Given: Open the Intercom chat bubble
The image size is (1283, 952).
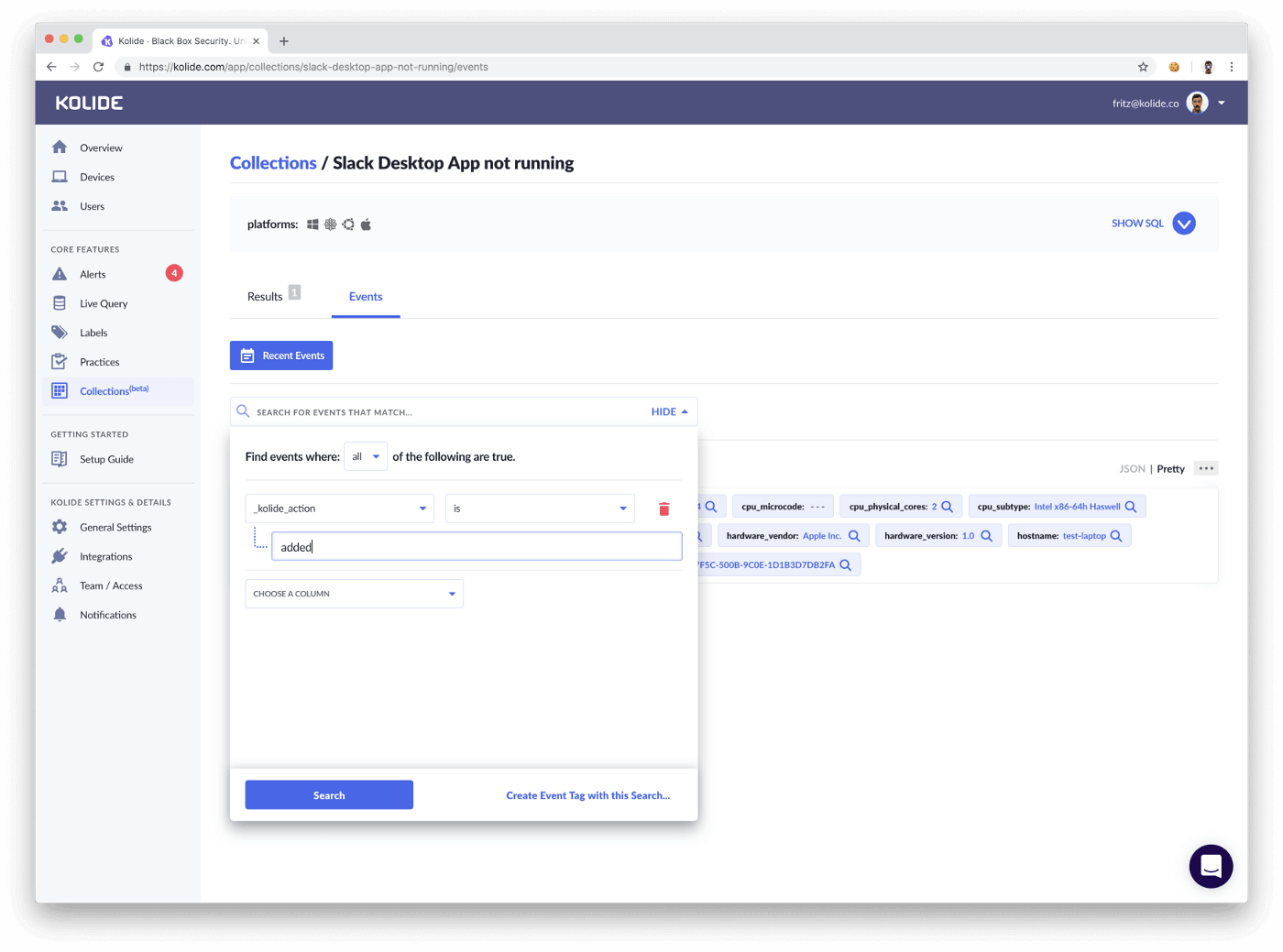Looking at the screenshot, I should tap(1211, 866).
